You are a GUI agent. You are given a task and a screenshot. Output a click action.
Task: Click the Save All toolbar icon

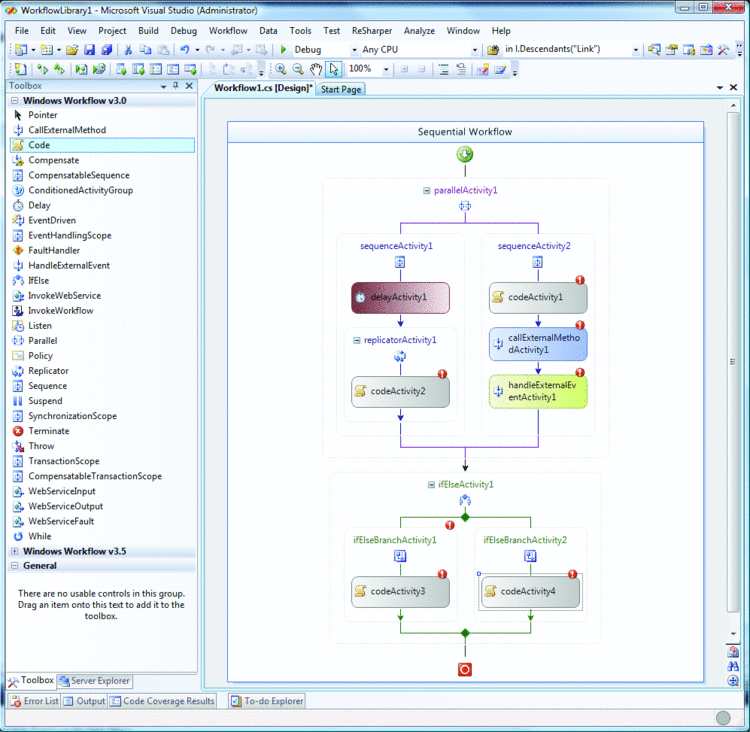coord(107,50)
